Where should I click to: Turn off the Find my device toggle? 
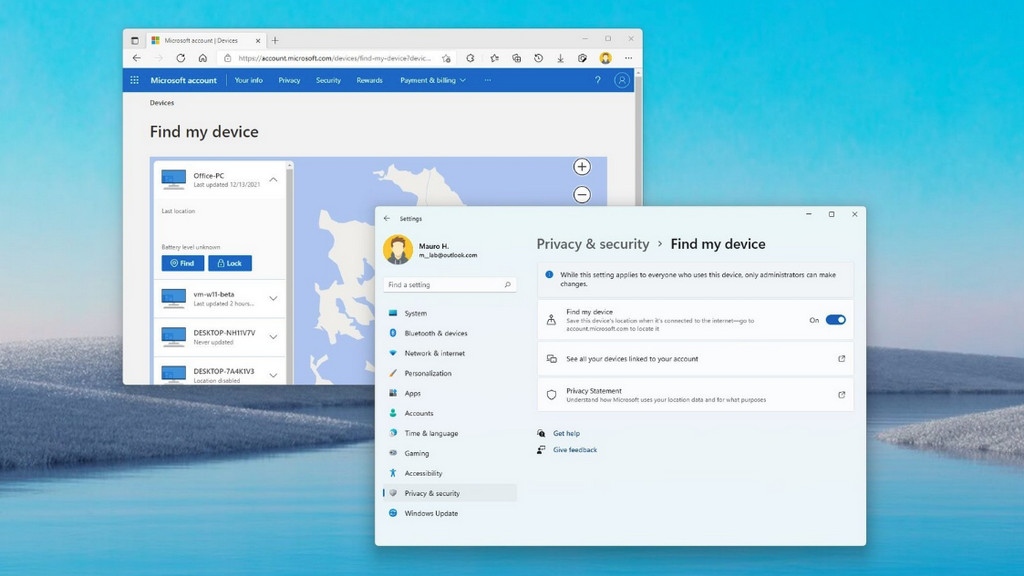coord(835,320)
